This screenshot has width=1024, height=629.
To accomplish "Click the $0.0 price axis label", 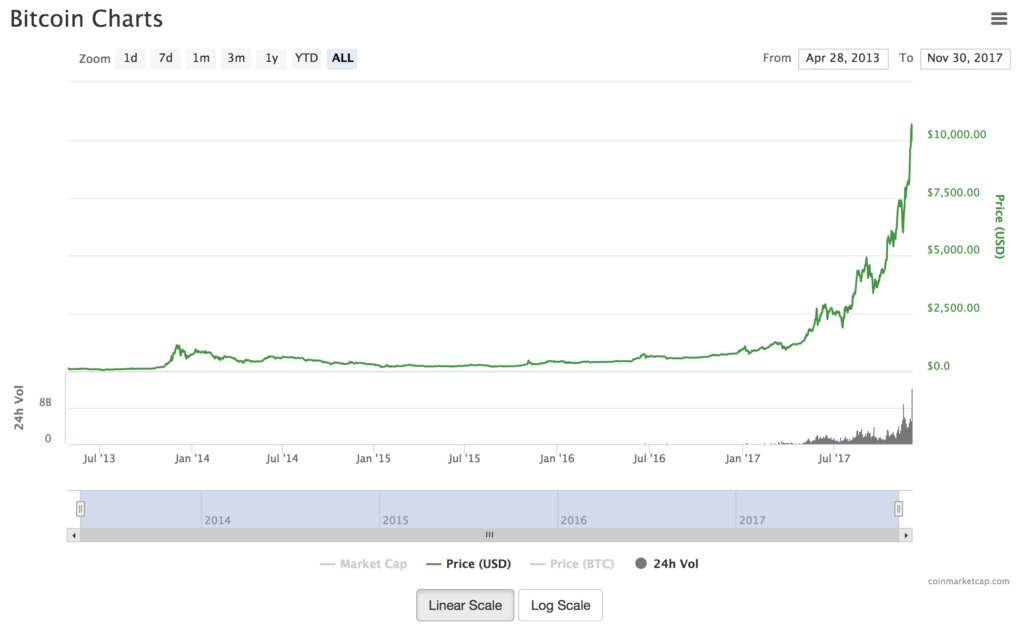I will click(x=938, y=366).
